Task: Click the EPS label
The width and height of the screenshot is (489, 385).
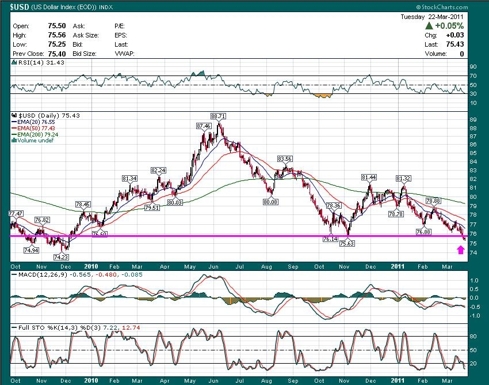Action: 120,35
